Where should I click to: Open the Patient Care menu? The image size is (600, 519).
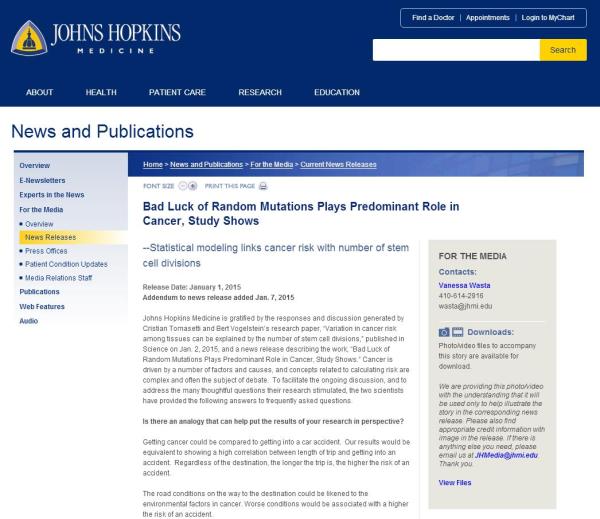point(177,92)
